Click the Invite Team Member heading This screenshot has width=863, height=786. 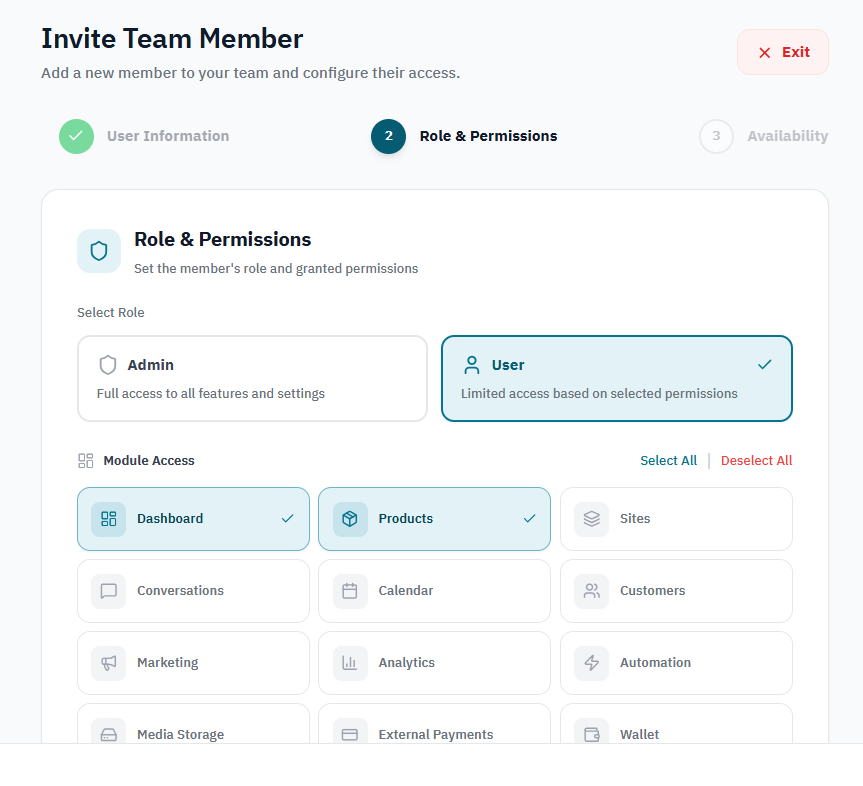tap(172, 39)
